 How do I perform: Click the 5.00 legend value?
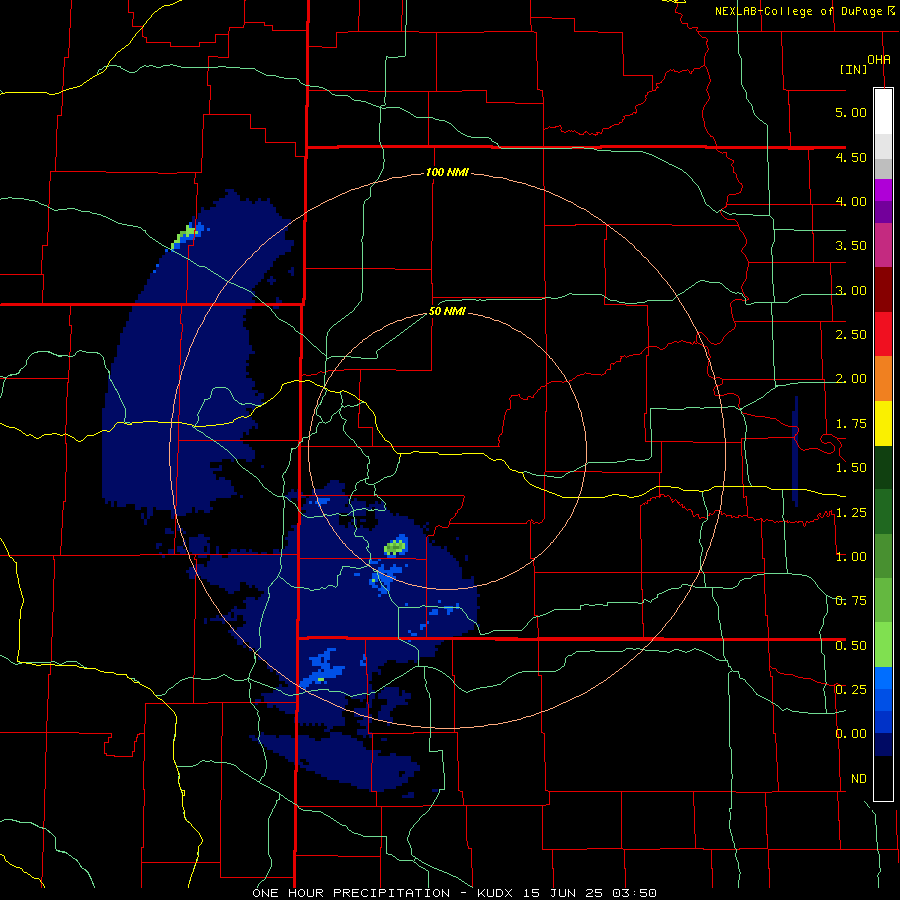pyautogui.click(x=851, y=112)
